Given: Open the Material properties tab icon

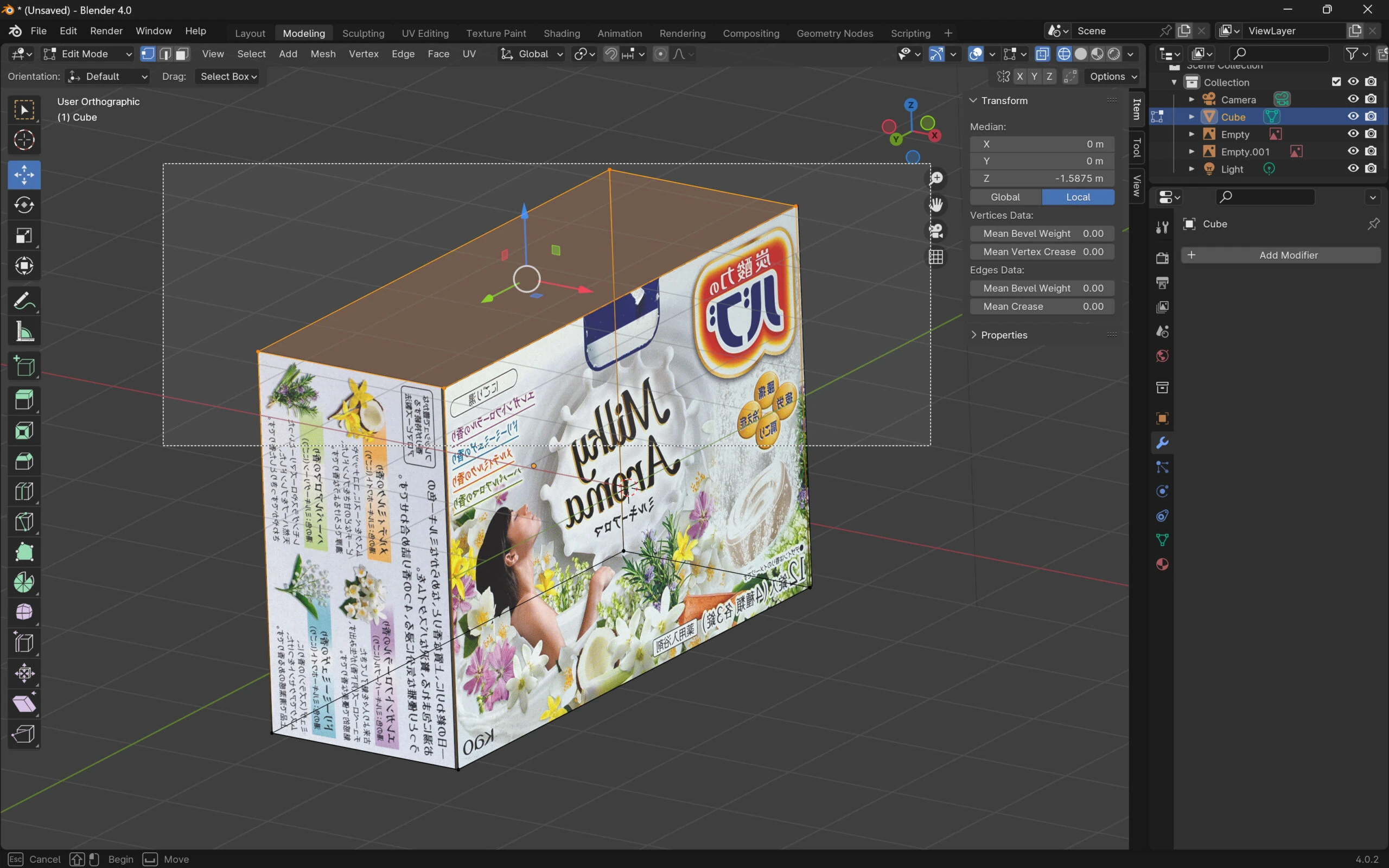Looking at the screenshot, I should (x=1162, y=564).
